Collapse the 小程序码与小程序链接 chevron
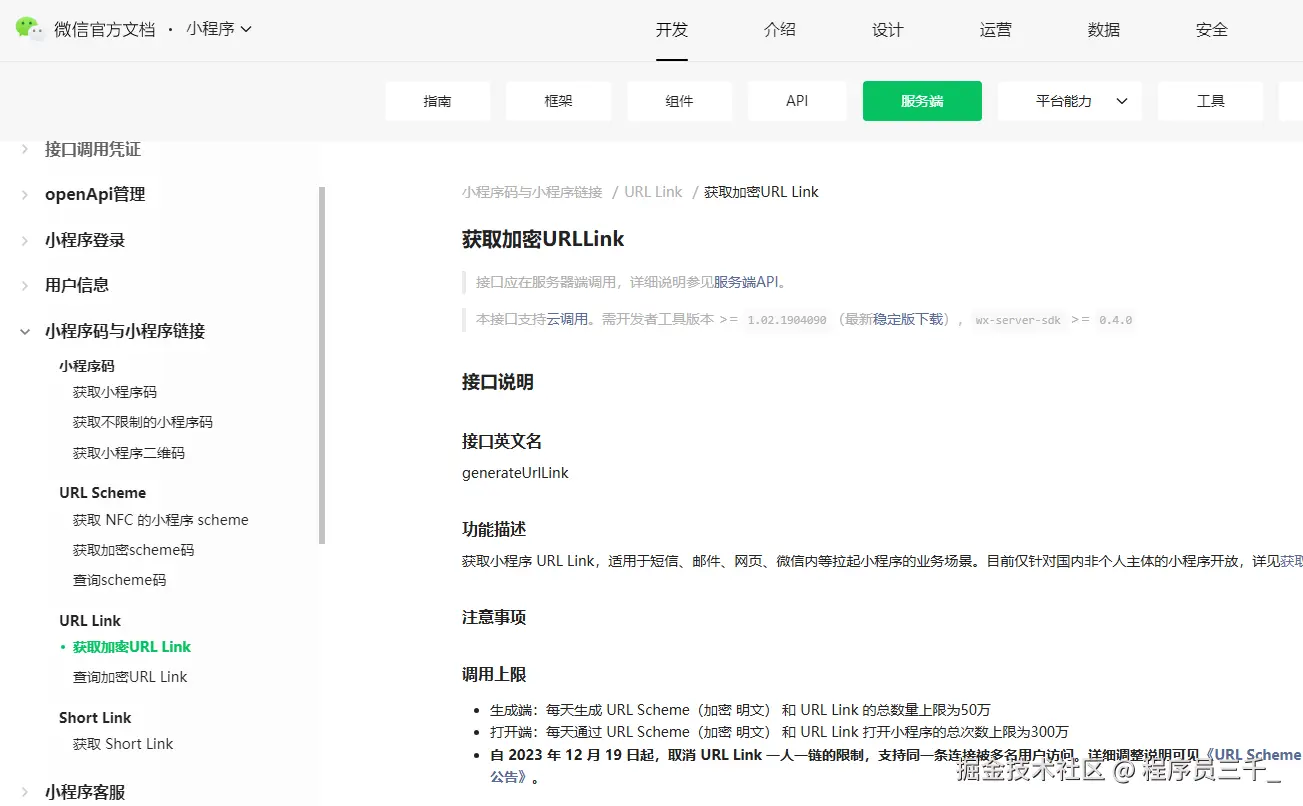Image resolution: width=1303 pixels, height=806 pixels. [25, 332]
